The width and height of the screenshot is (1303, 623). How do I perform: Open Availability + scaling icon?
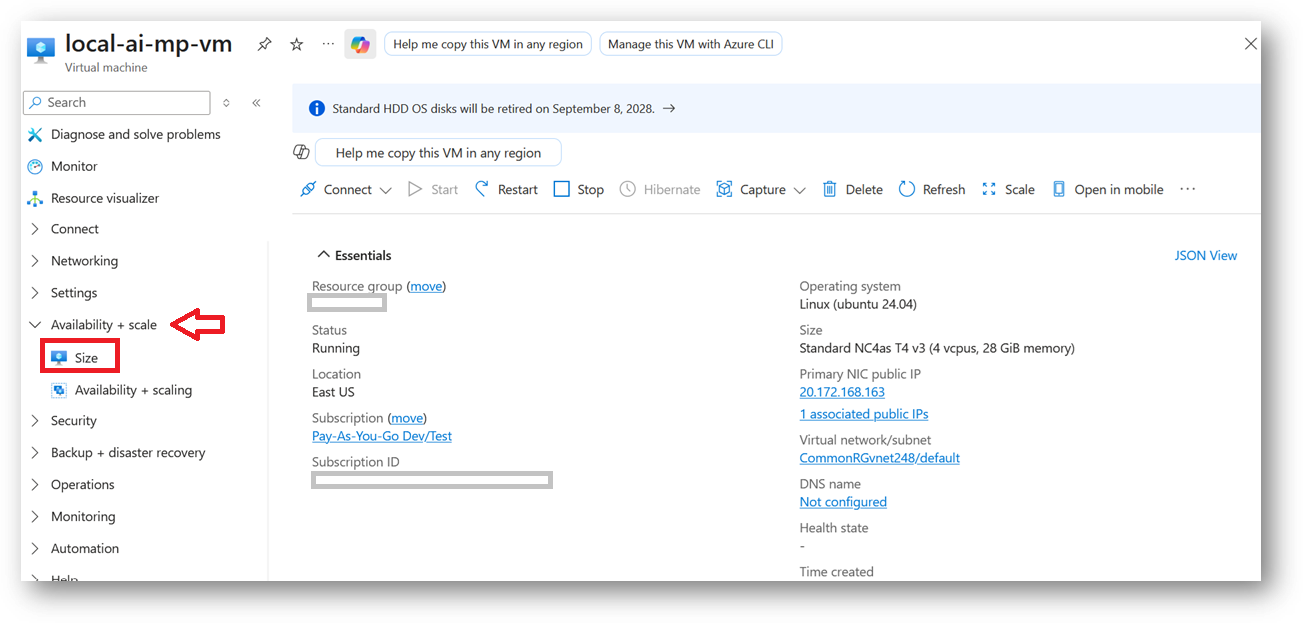[59, 390]
